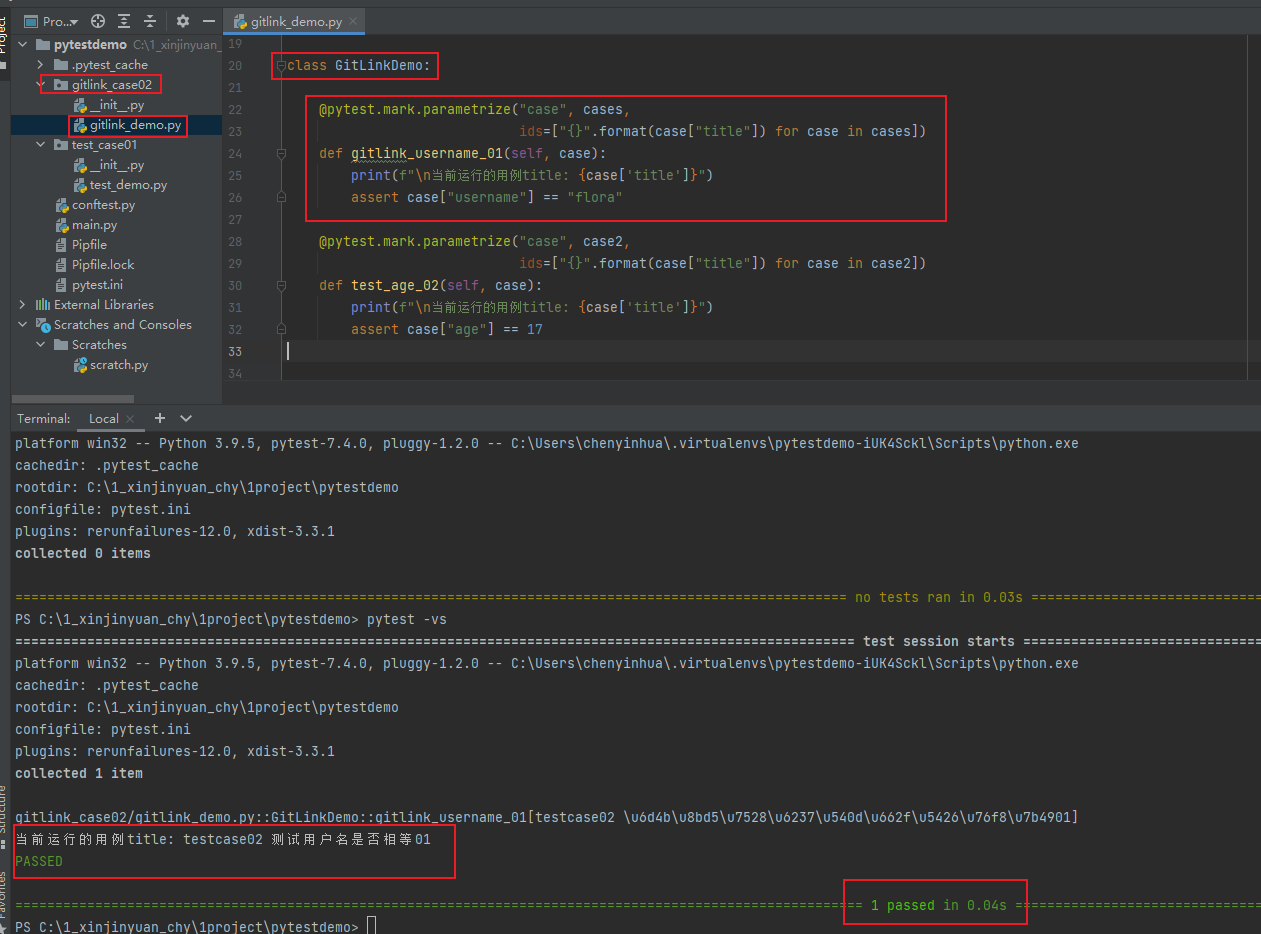The height and width of the screenshot is (934, 1261).
Task: Click Collapse All icon in Project toolbar
Action: point(150,21)
